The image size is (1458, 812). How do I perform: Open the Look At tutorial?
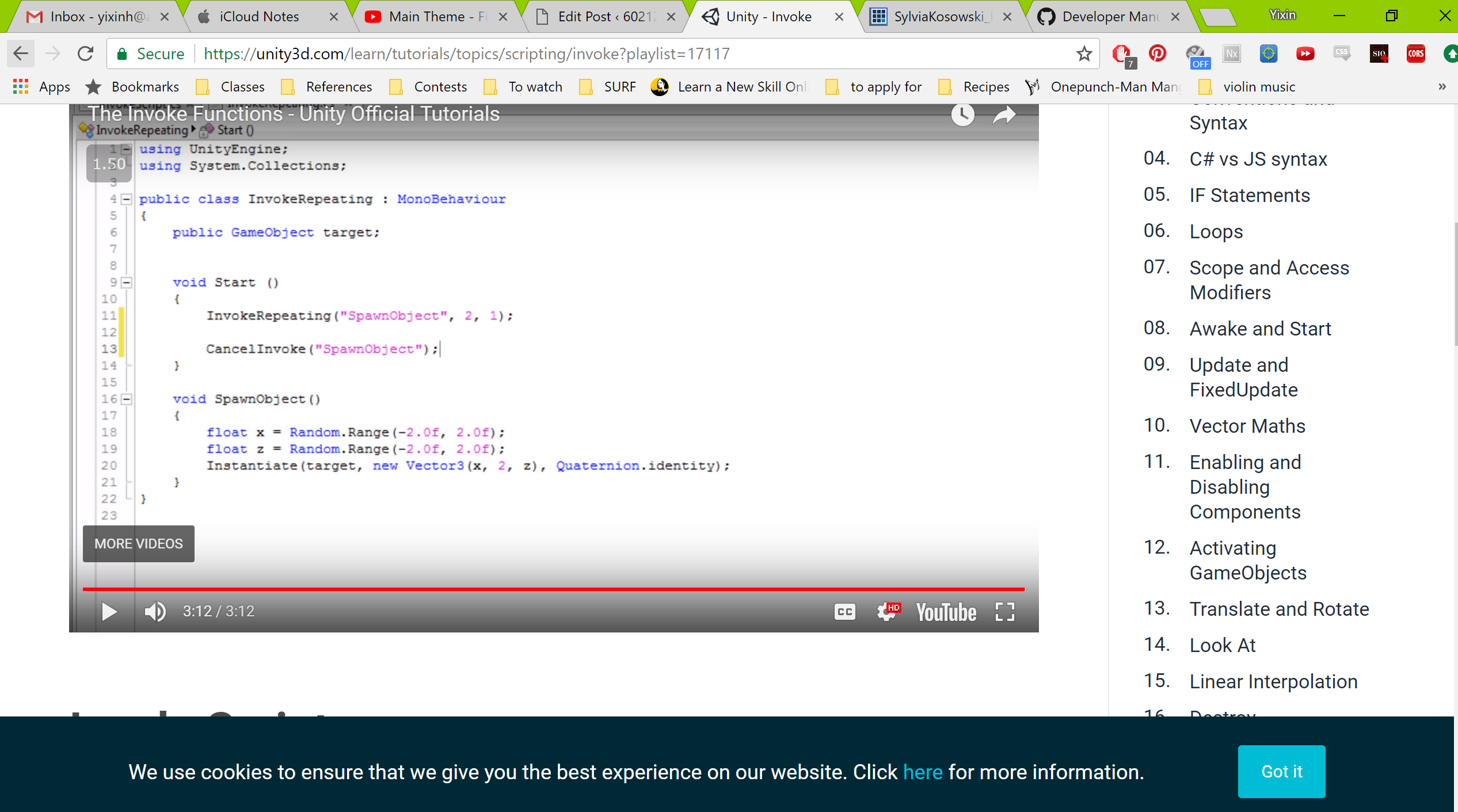(1223, 645)
